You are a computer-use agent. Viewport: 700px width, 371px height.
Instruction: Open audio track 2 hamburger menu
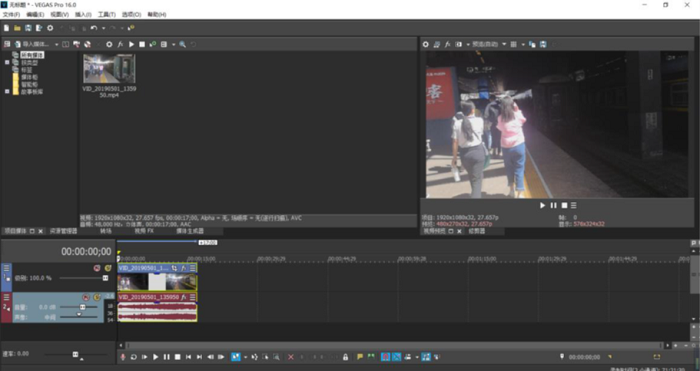(x=6, y=297)
